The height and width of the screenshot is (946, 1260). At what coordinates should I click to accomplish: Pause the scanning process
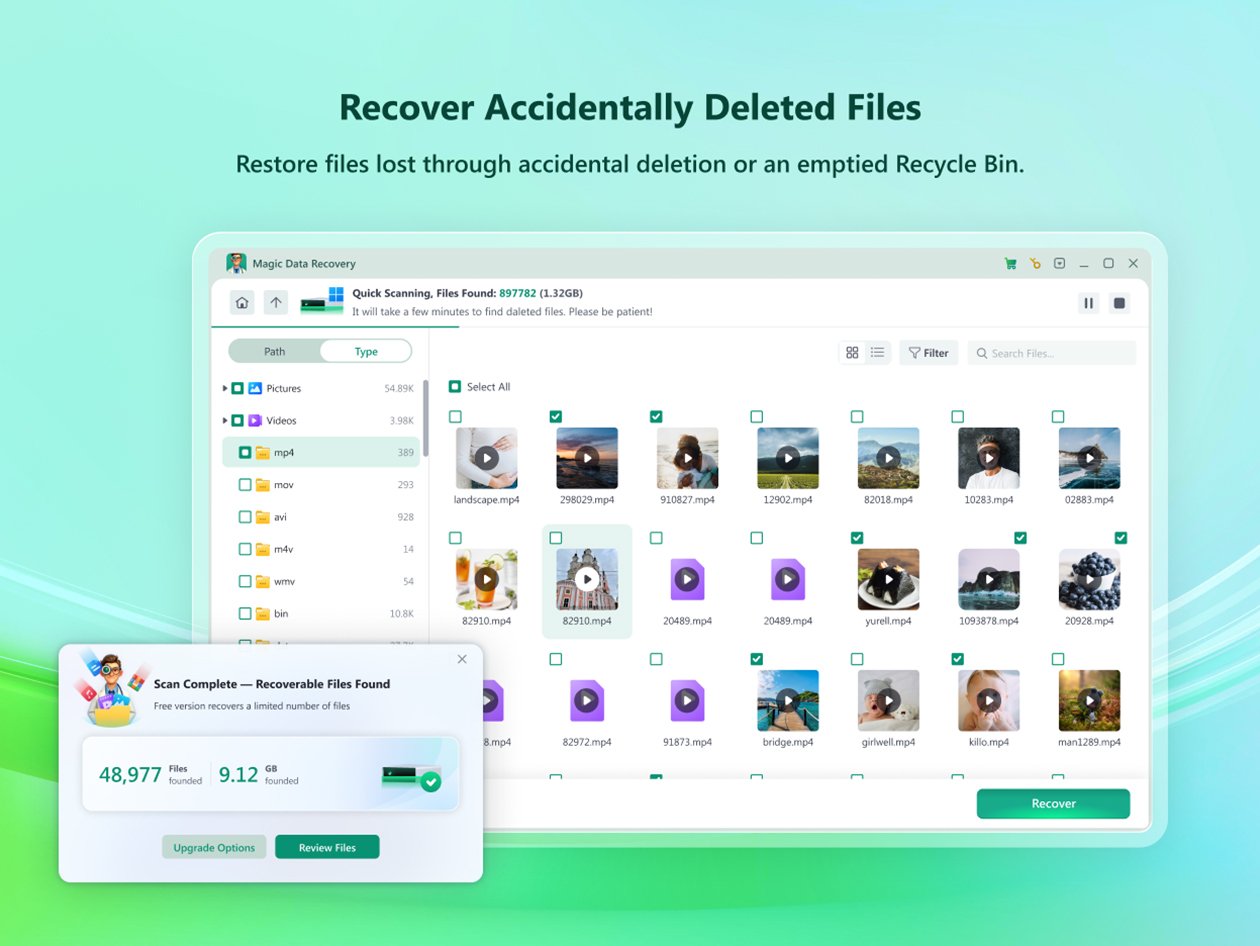click(1089, 303)
